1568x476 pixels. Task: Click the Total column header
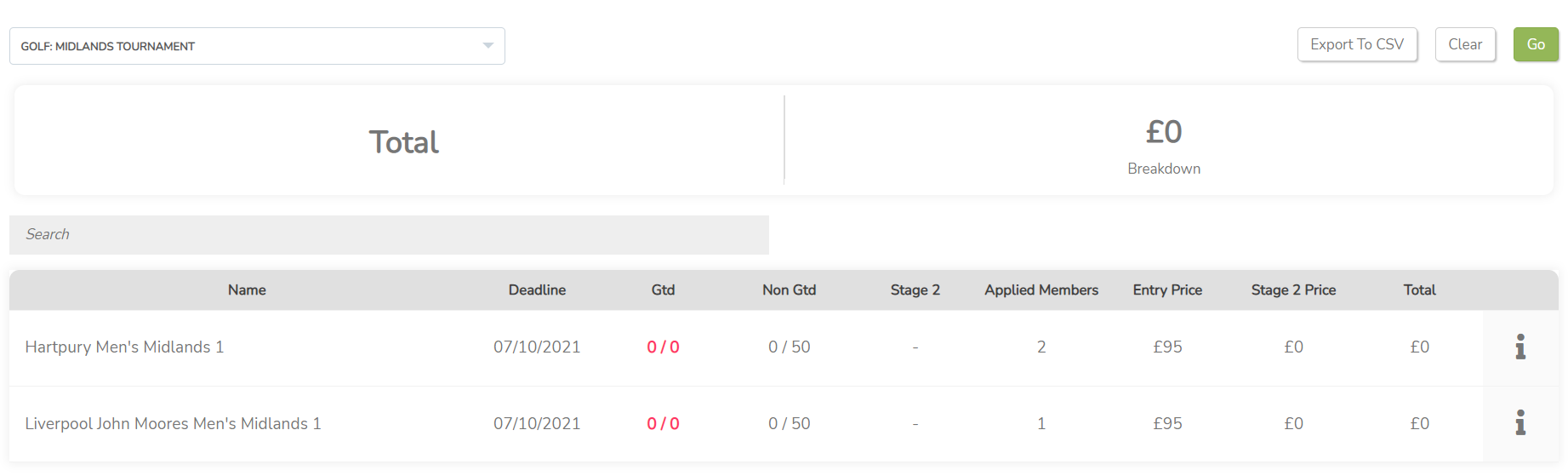[1419, 290]
